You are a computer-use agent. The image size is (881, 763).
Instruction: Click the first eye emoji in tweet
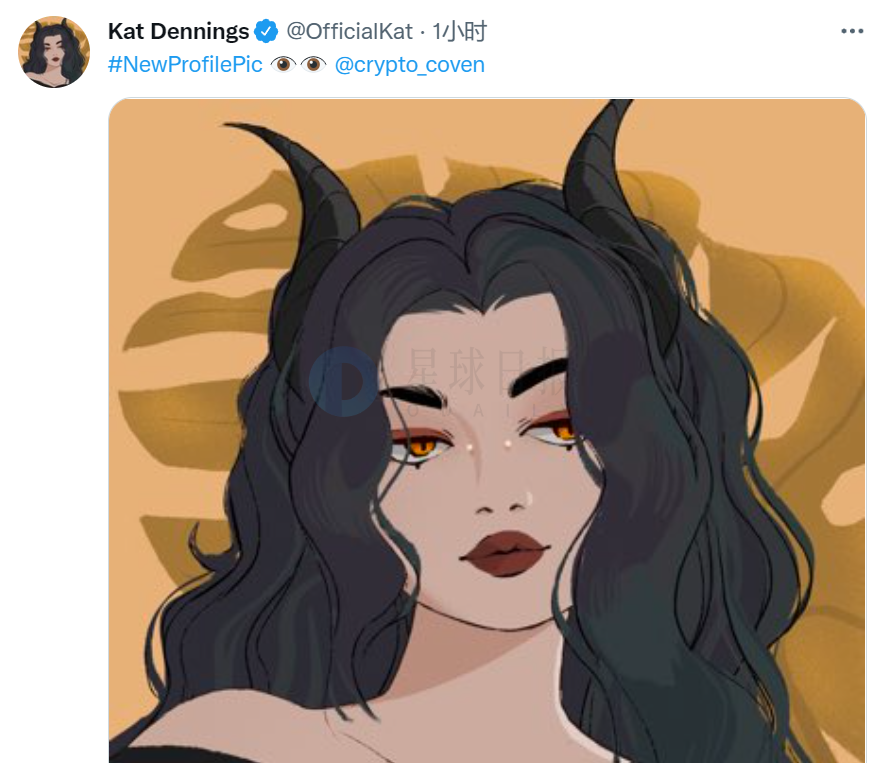[282, 65]
